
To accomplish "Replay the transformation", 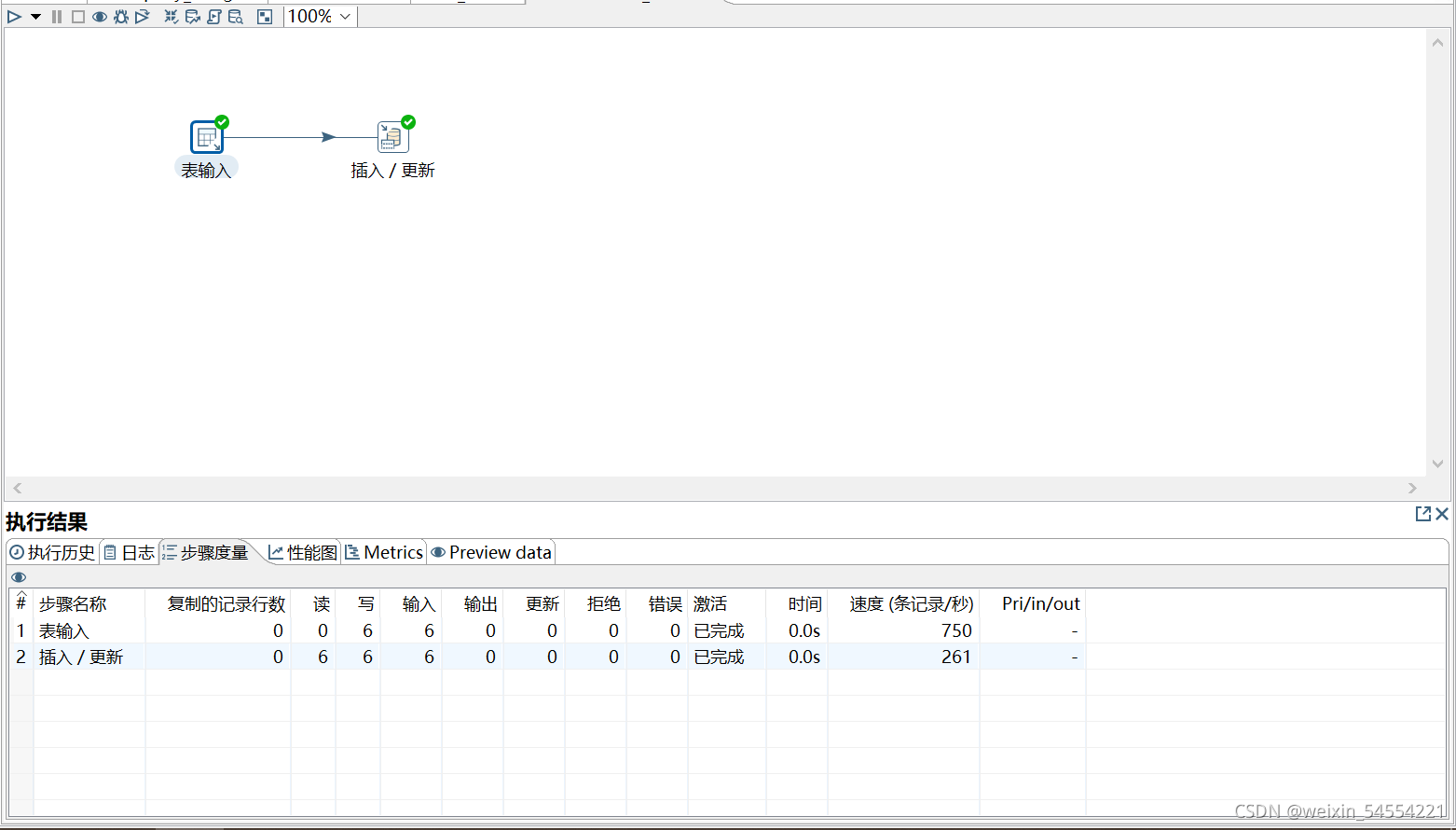I will point(143,17).
